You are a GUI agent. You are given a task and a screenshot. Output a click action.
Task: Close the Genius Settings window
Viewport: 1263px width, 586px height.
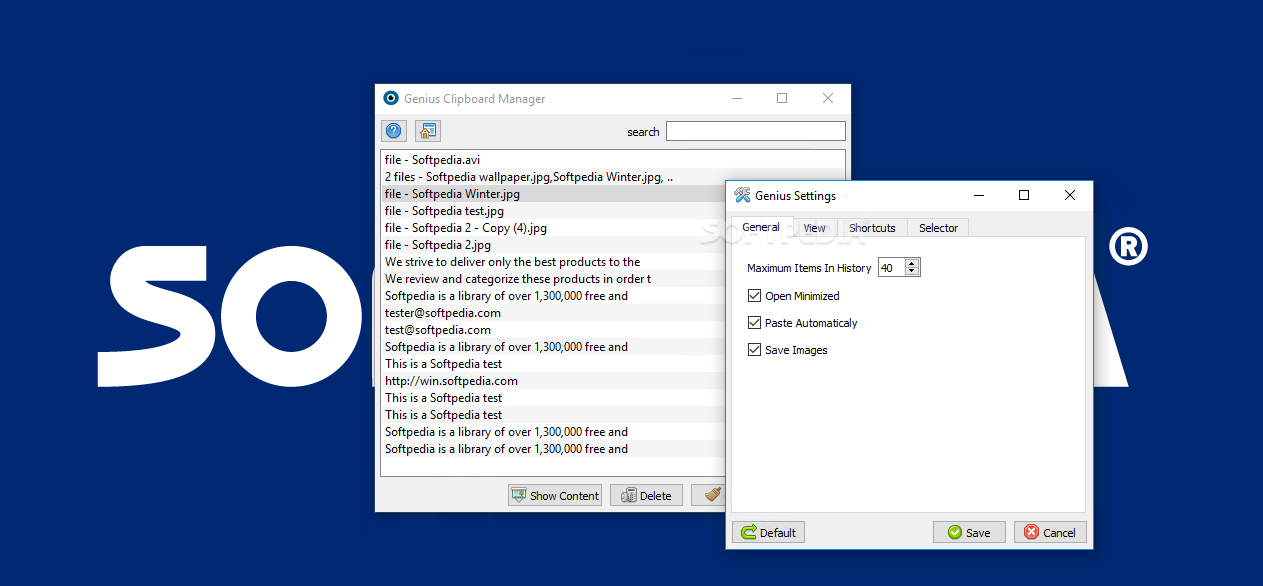(x=1070, y=195)
